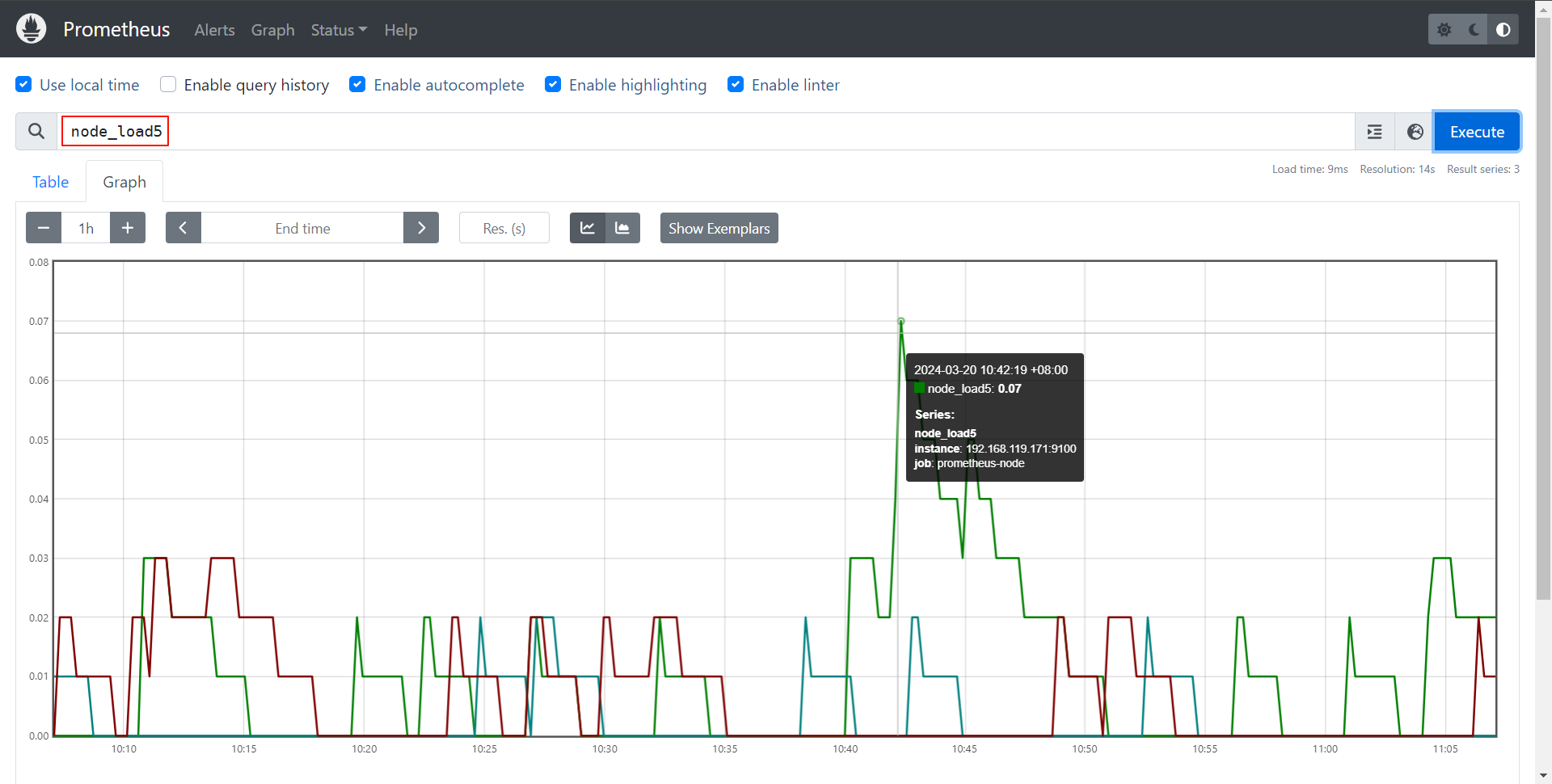The height and width of the screenshot is (784, 1552).
Task: Switch to light theme sun icon
Action: tap(1444, 30)
